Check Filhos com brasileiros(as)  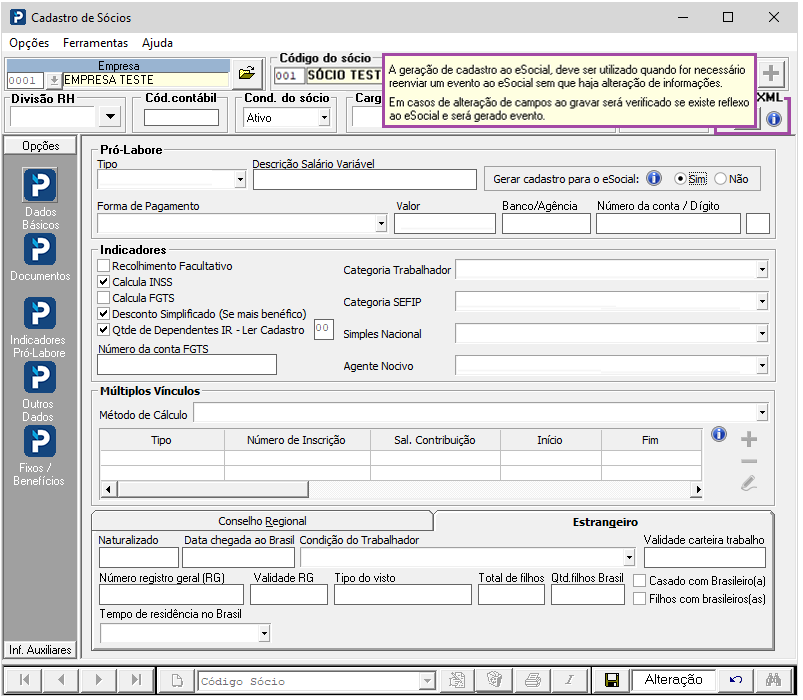point(639,598)
